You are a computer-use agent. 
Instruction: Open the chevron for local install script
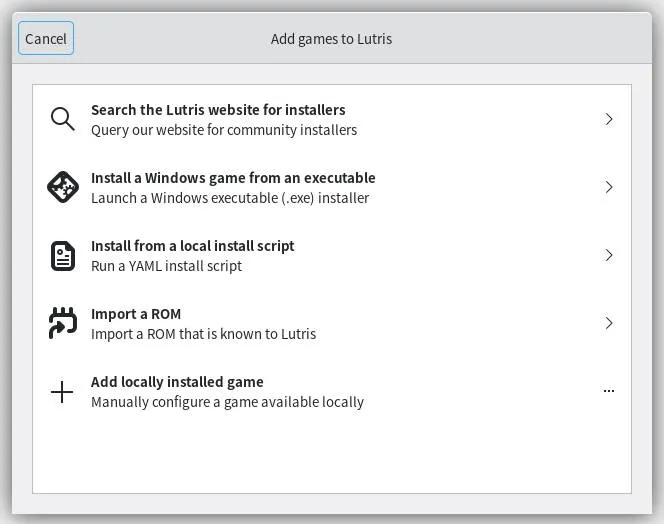608,255
